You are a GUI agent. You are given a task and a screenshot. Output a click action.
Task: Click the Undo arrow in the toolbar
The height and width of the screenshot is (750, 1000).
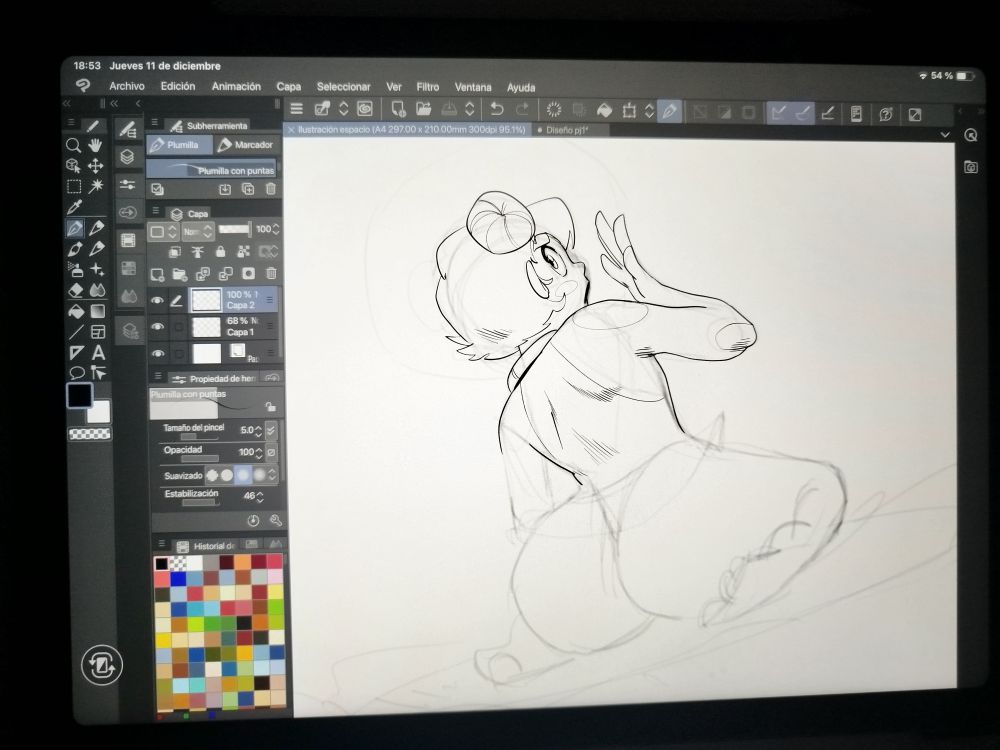(x=498, y=108)
